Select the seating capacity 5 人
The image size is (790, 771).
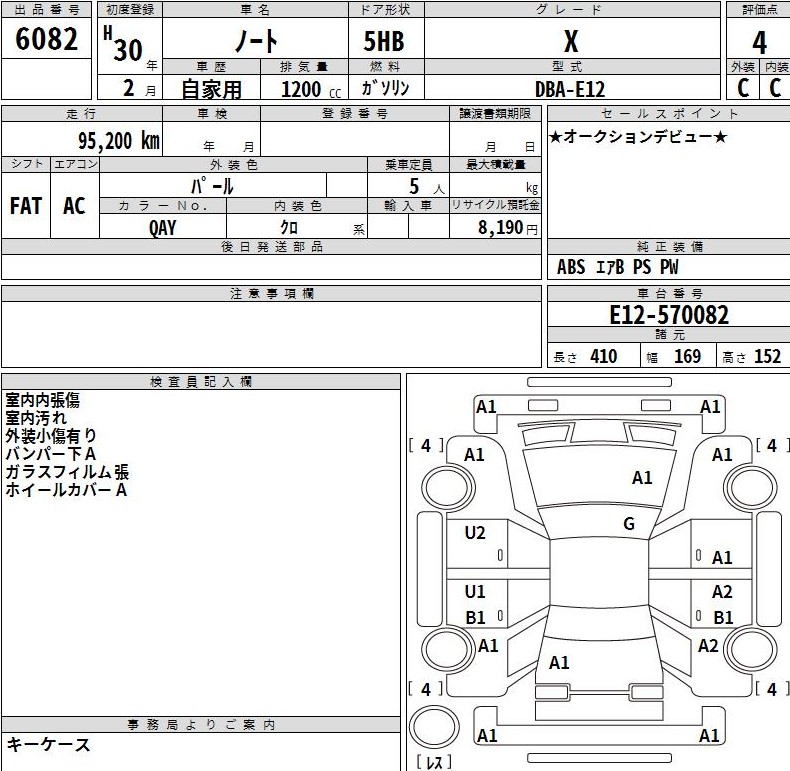pos(427,187)
